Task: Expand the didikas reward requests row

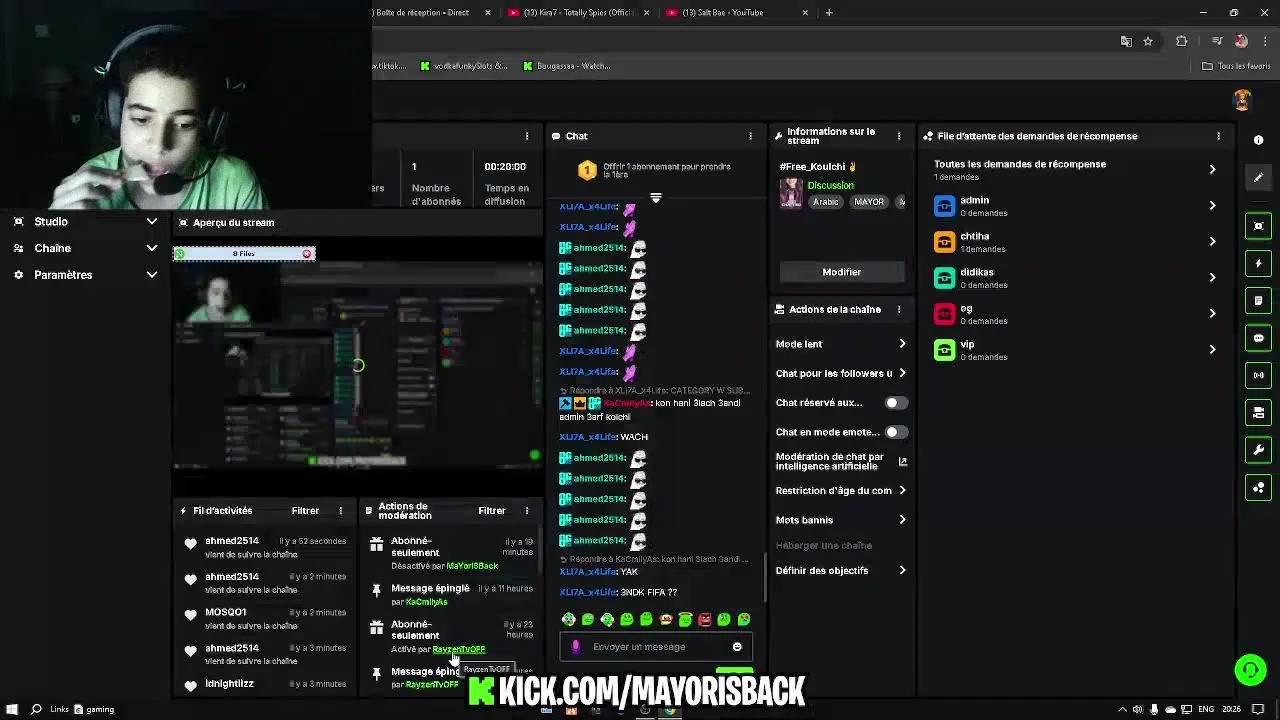Action: pos(1075,278)
